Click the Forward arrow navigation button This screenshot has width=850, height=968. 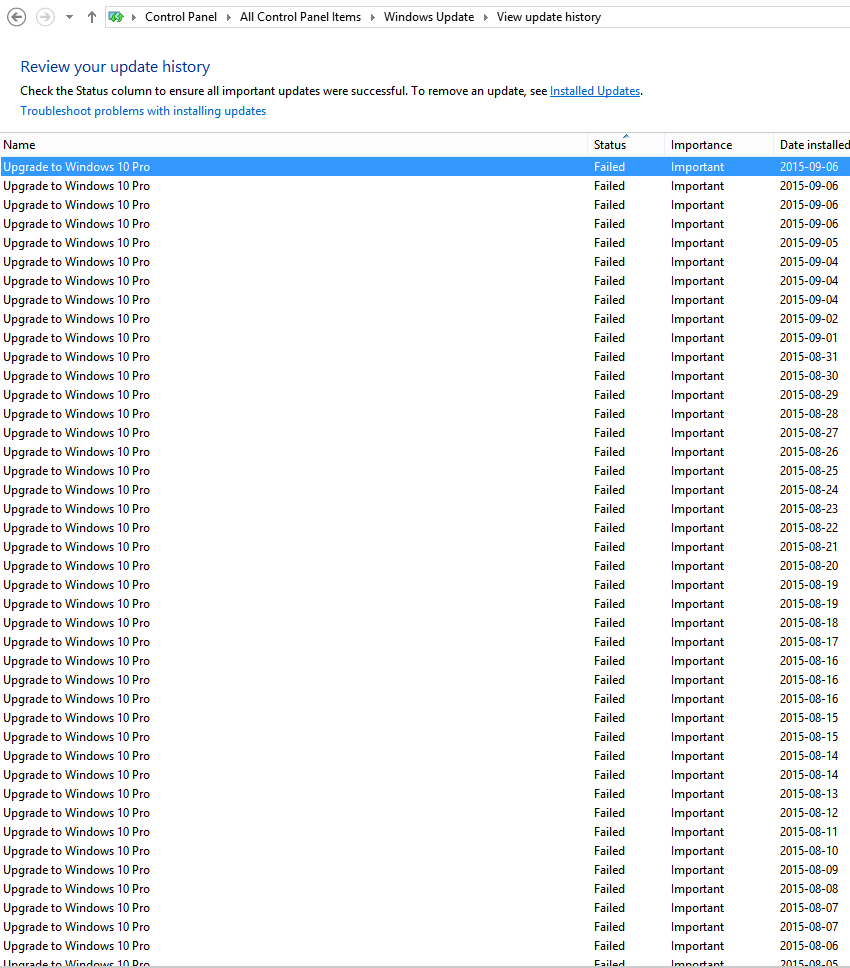click(45, 17)
